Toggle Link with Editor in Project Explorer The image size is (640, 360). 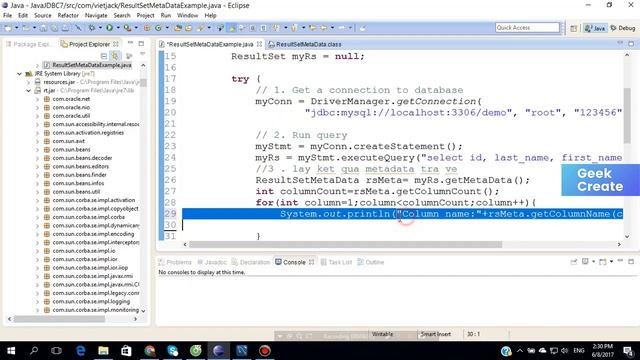[116, 56]
